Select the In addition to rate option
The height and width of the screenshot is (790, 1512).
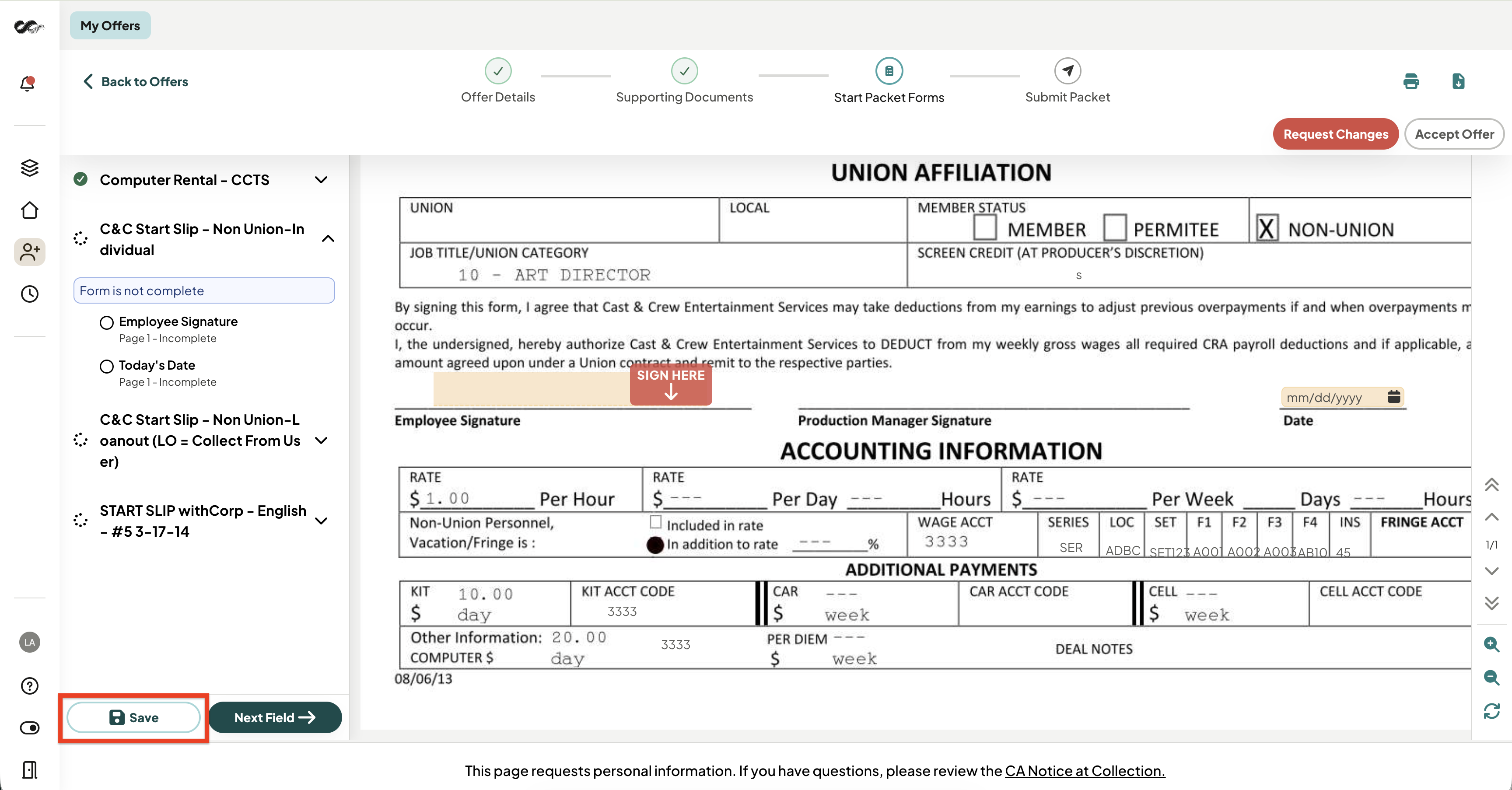pyautogui.click(x=655, y=545)
